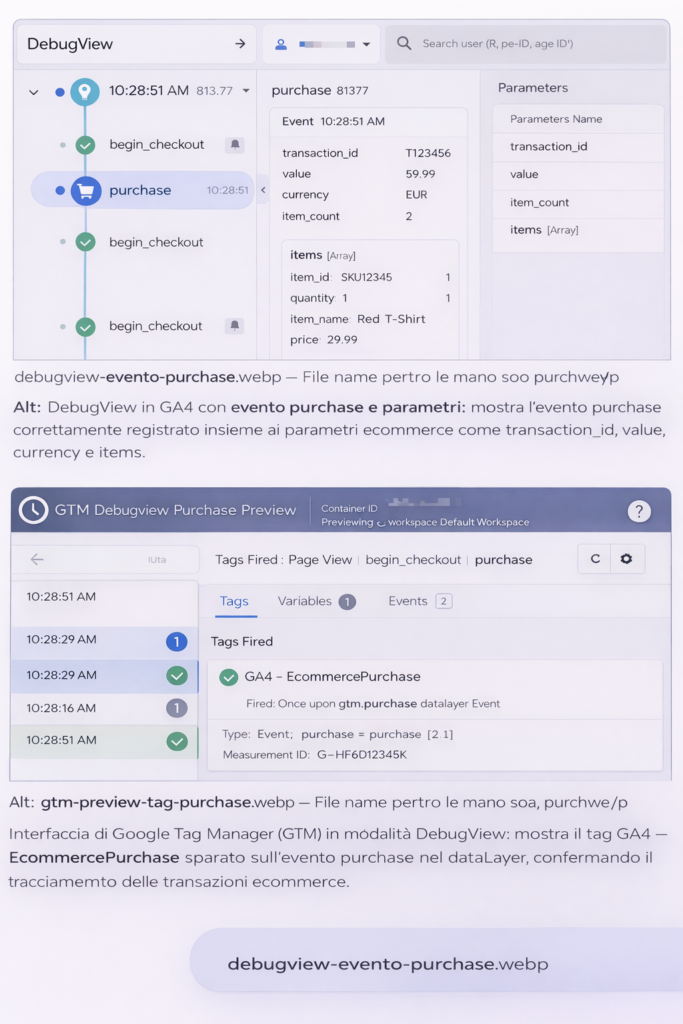Image resolution: width=683 pixels, height=1024 pixels.
Task: Select begin_checkout in Tags Fired breadcrumb
Action: point(413,560)
